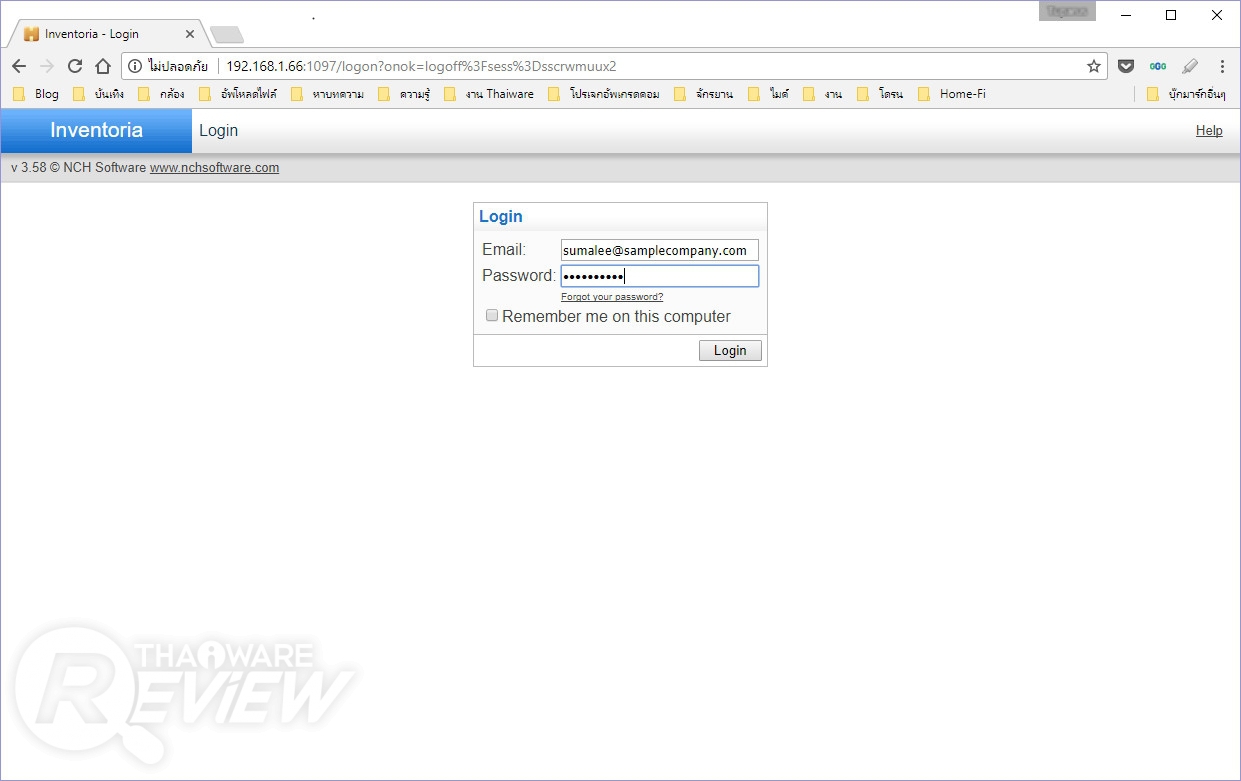The height and width of the screenshot is (781, 1241).
Task: Open the งาน Thaiware bookmark folder
Action: point(489,94)
